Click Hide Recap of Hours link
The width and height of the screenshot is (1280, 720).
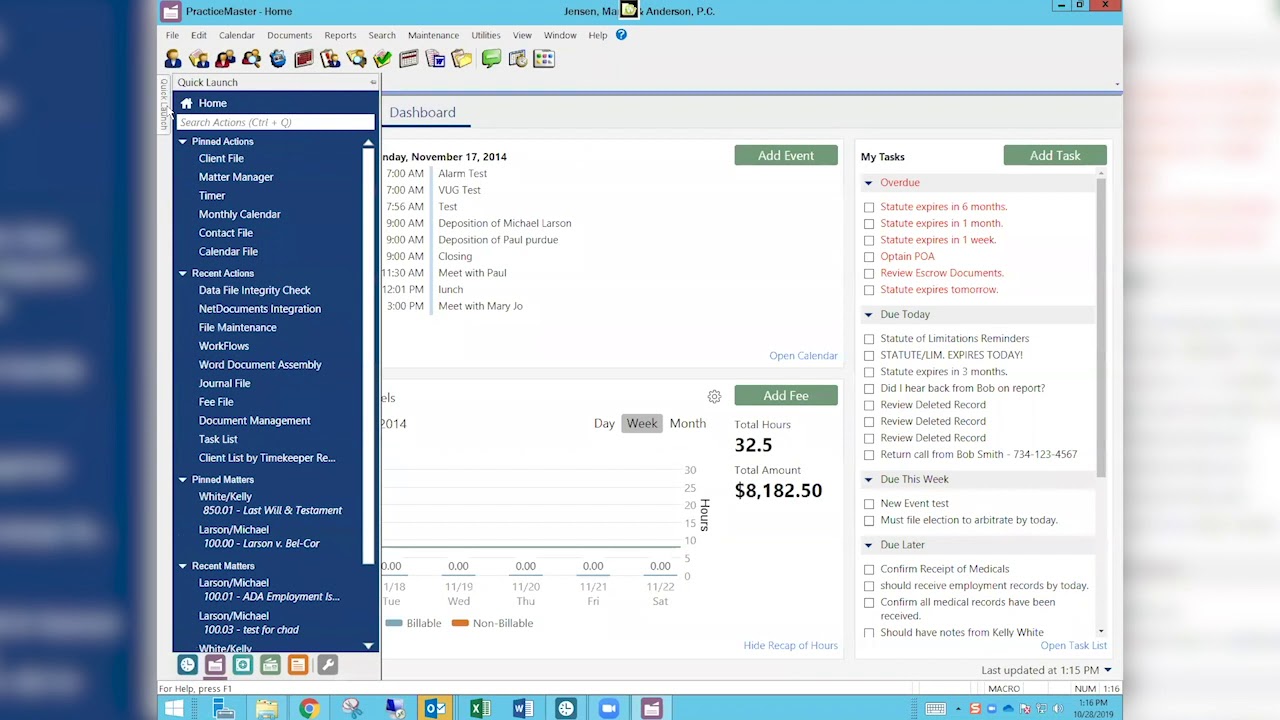coord(790,646)
